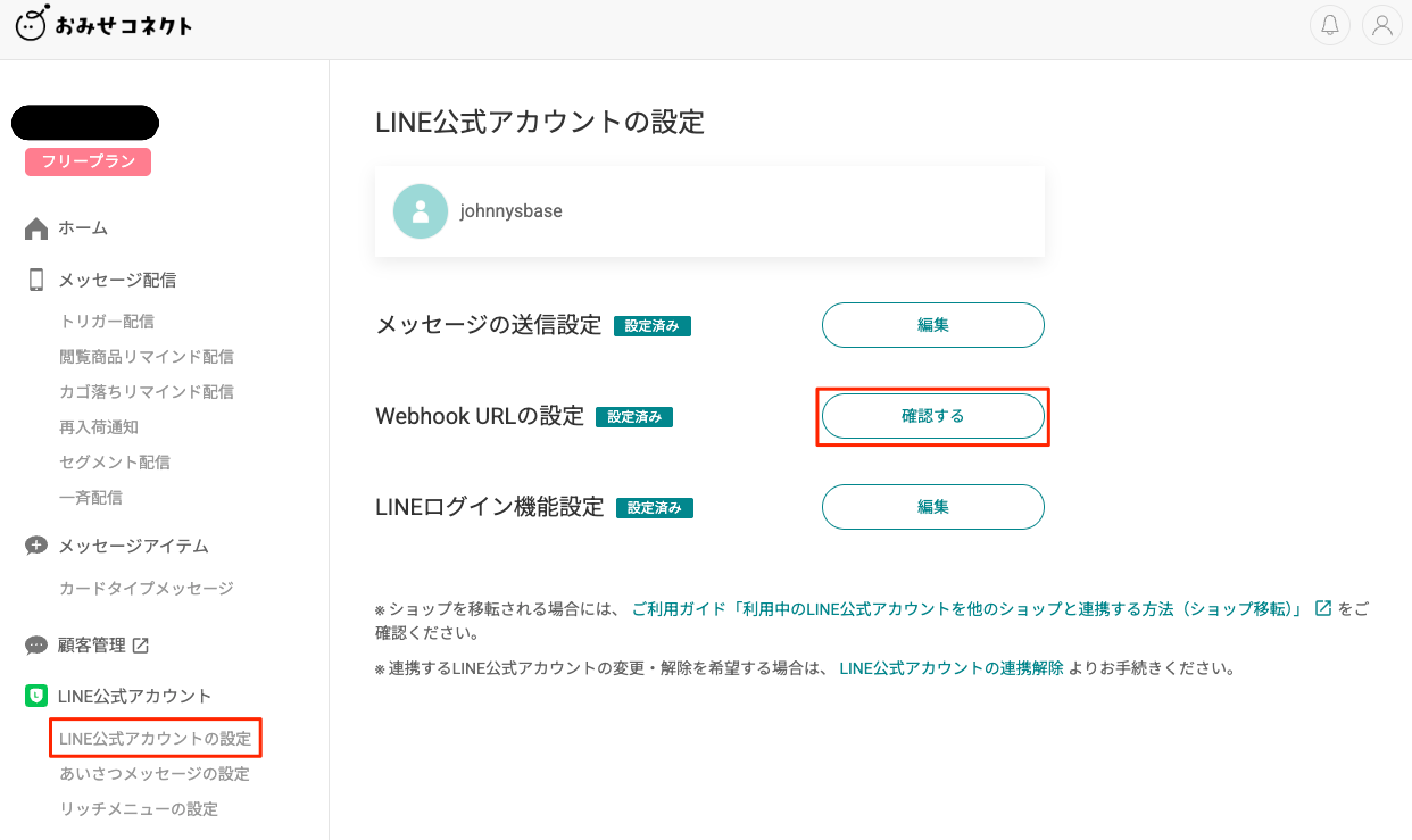
Task: Select the ホーム home icon
Action: [36, 228]
